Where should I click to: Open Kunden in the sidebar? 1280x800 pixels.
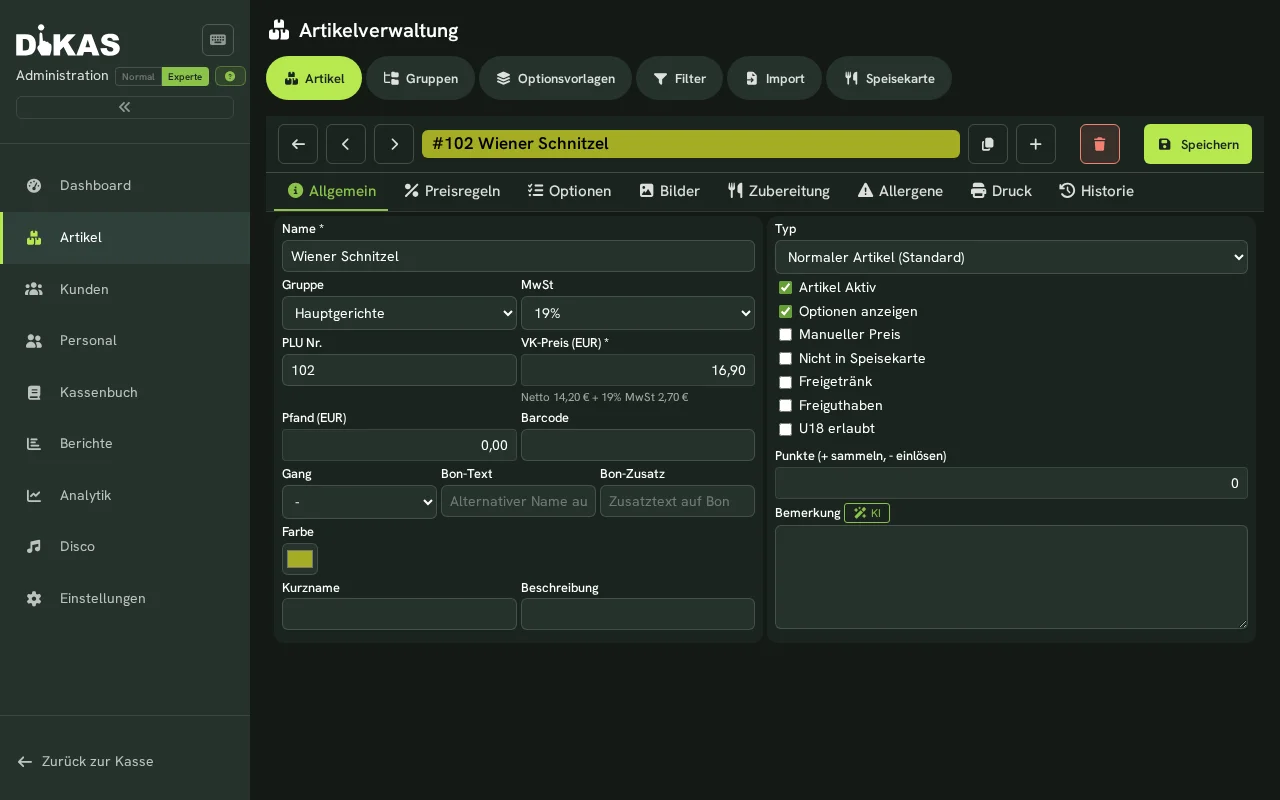(125, 289)
